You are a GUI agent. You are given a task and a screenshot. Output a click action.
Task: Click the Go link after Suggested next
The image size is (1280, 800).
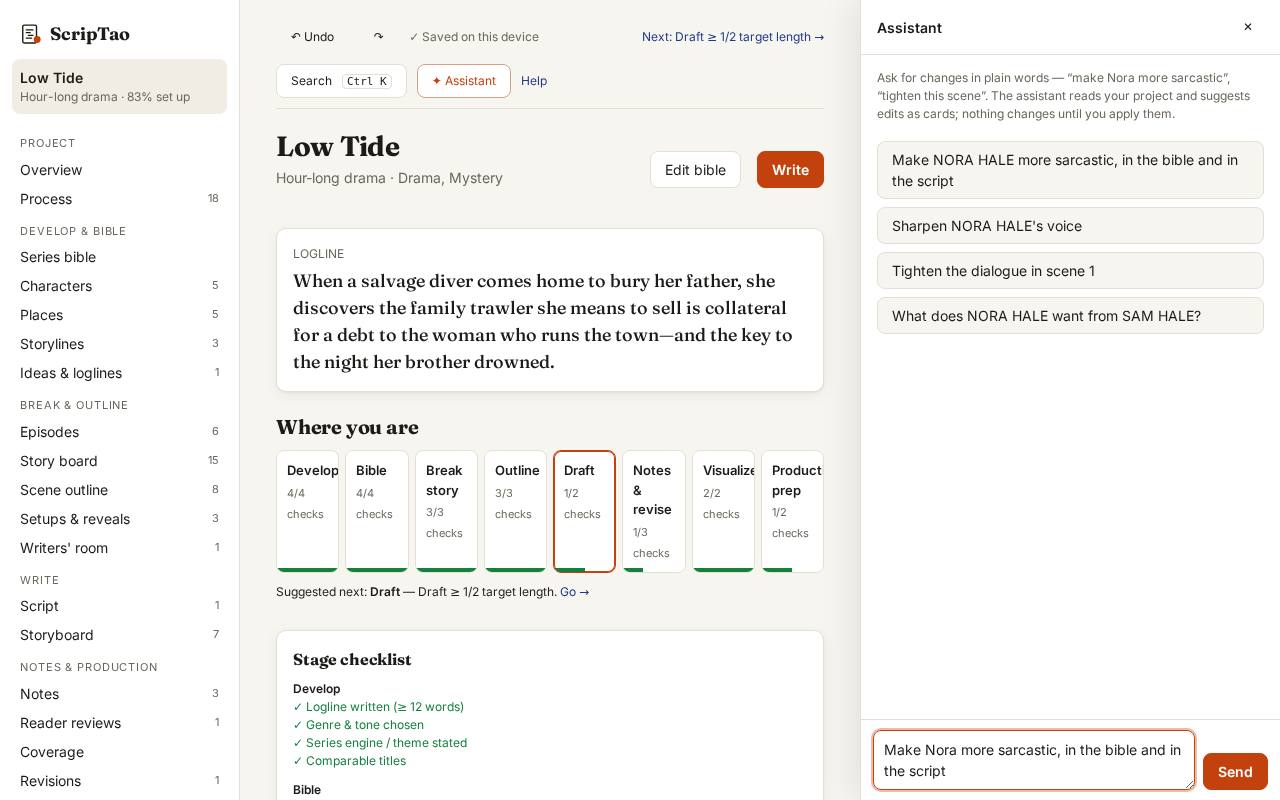click(x=575, y=592)
